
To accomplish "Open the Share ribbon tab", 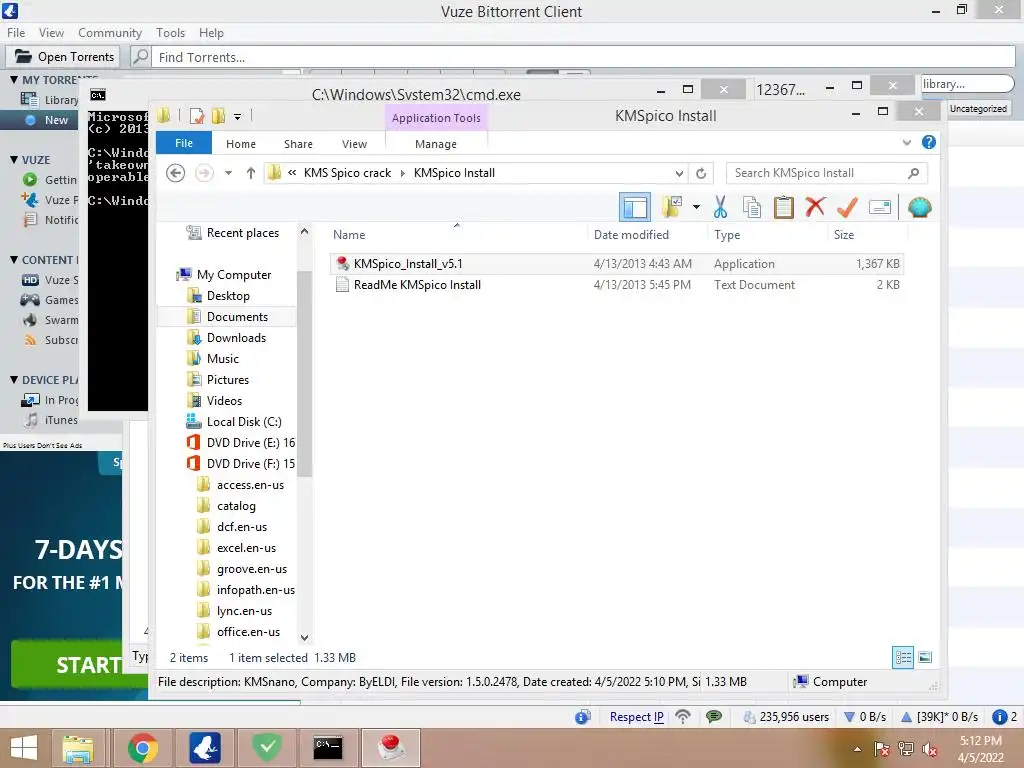I will click(x=298, y=144).
